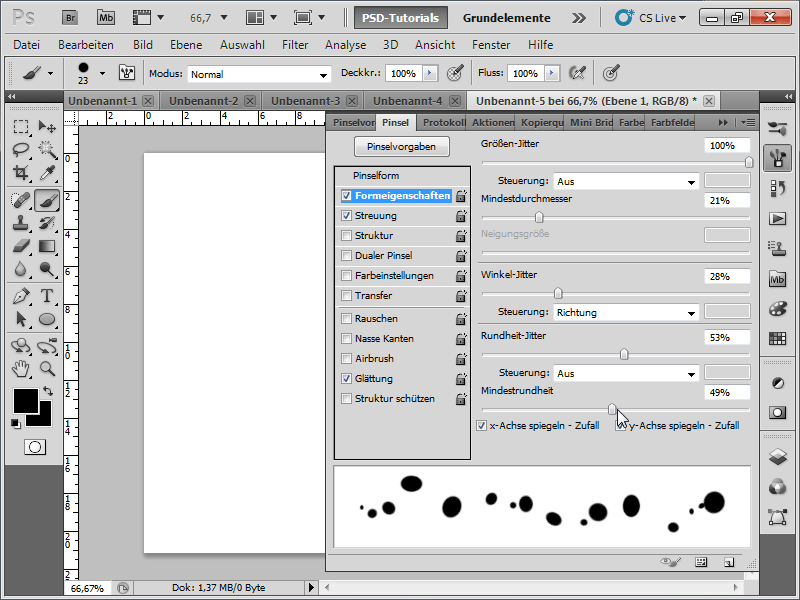Switch to the Farbfelder panel tab
The image size is (800, 600).
(672, 122)
